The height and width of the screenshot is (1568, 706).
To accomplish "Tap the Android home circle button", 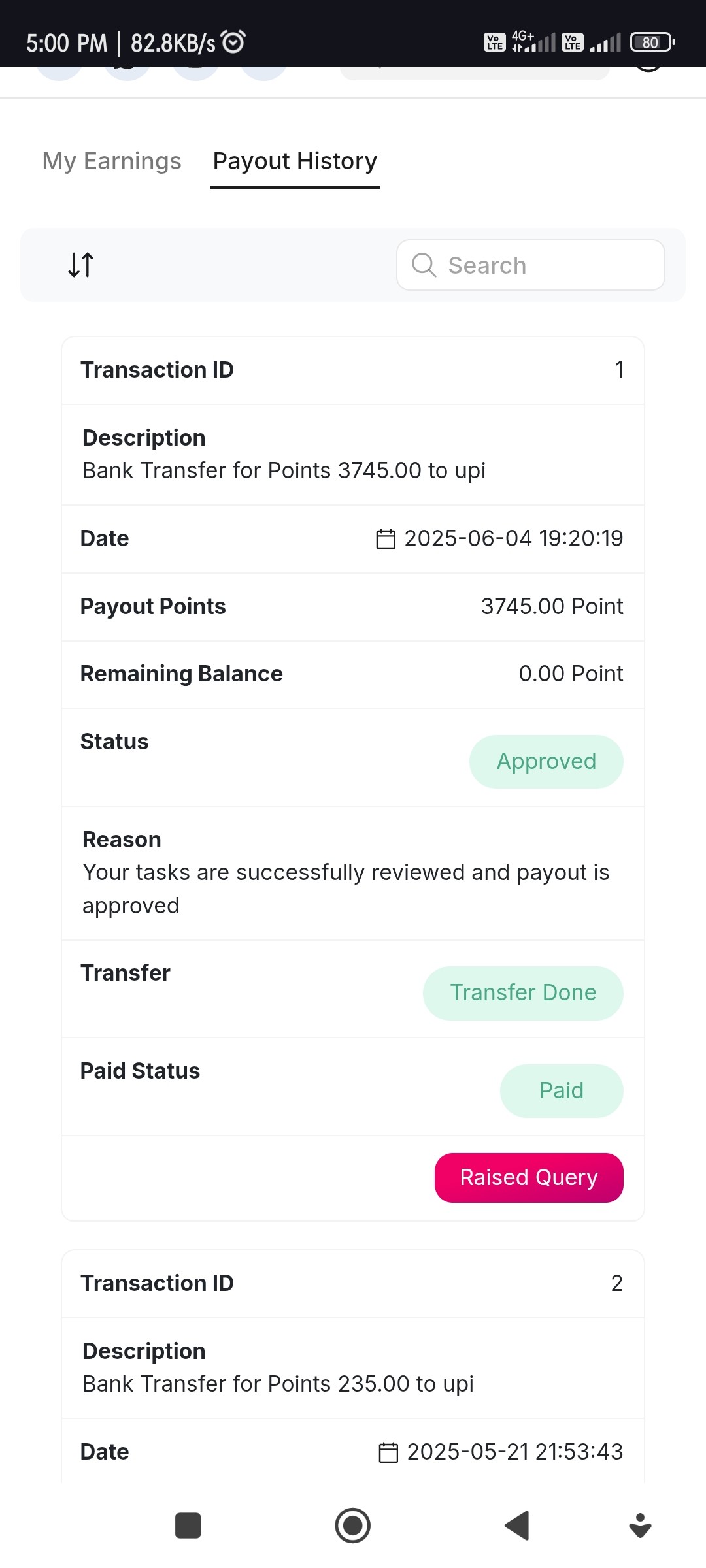I will (353, 1526).
